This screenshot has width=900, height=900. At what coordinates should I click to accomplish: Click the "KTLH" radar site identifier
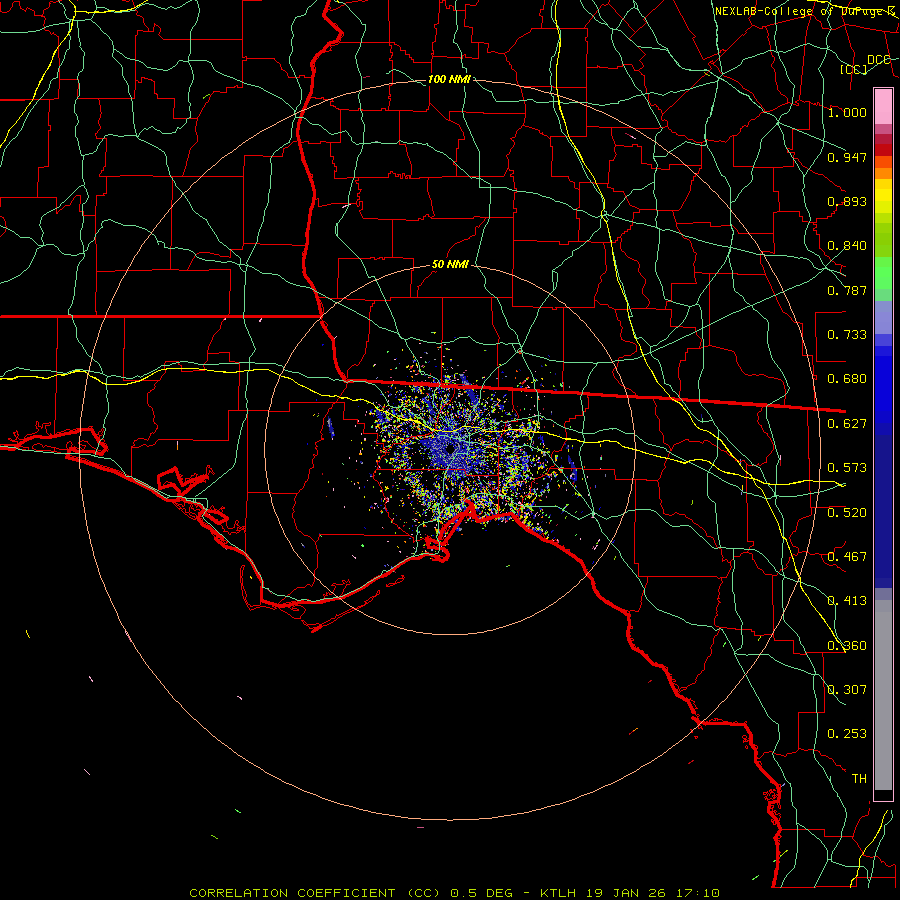(558, 893)
